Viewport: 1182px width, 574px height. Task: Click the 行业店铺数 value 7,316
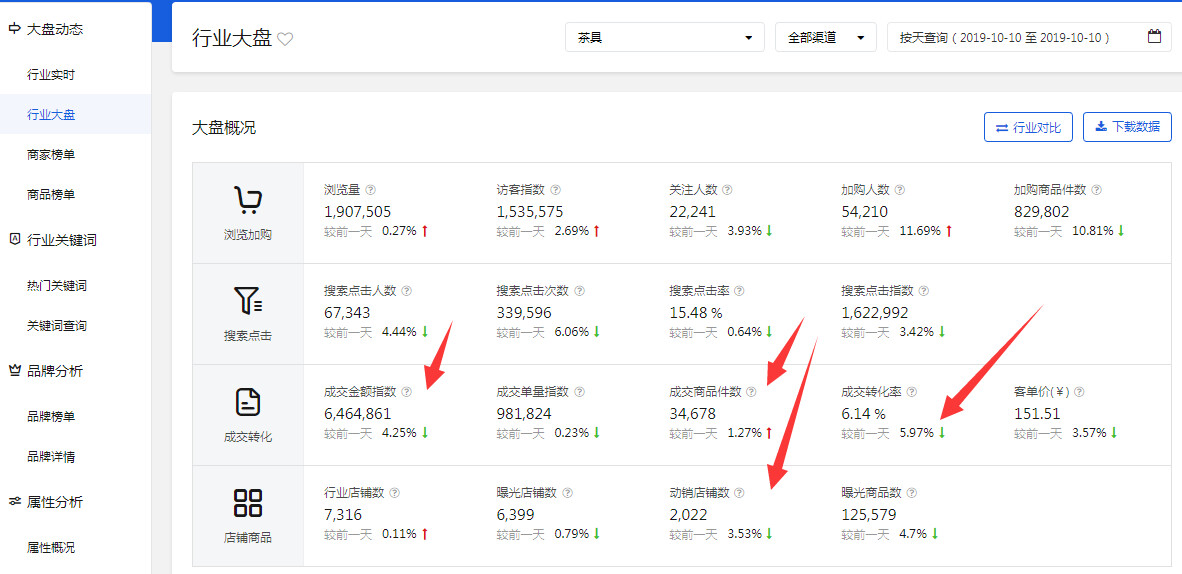(343, 514)
